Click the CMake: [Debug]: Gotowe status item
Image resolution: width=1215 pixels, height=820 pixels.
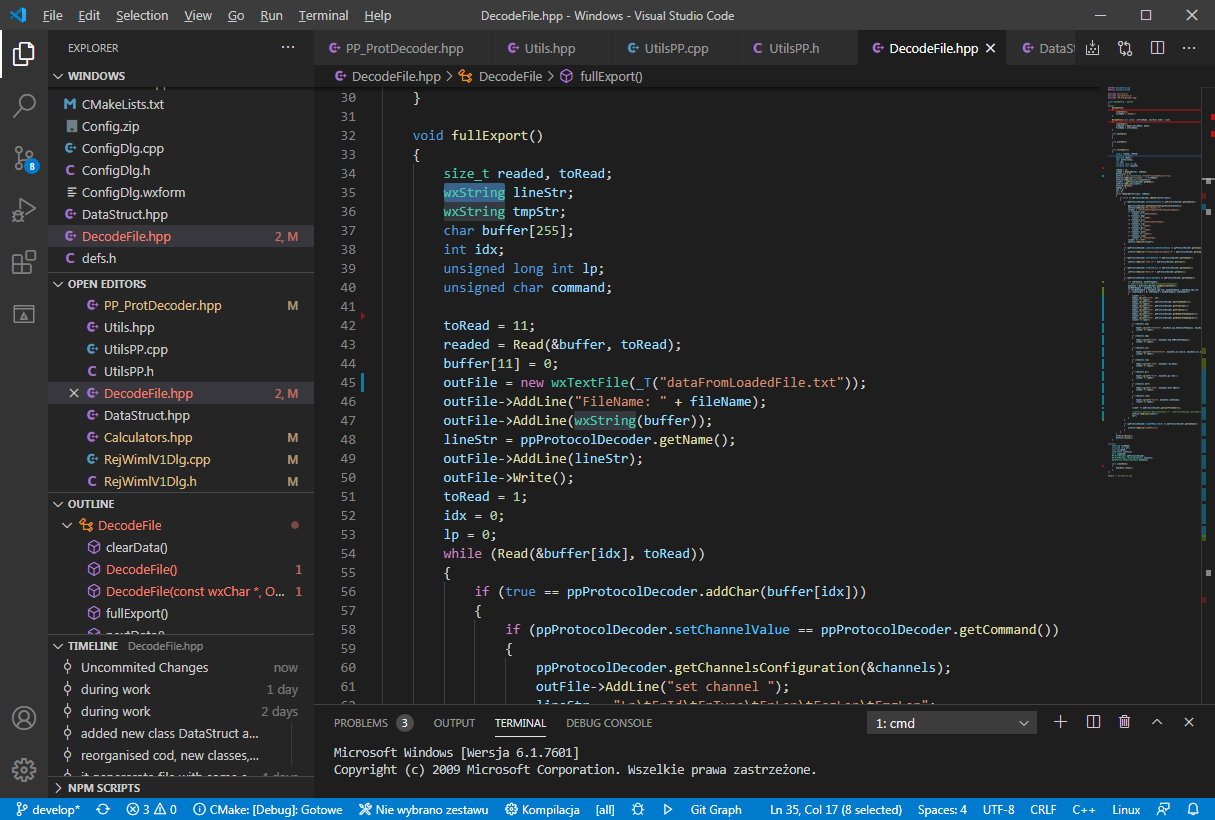coord(267,810)
